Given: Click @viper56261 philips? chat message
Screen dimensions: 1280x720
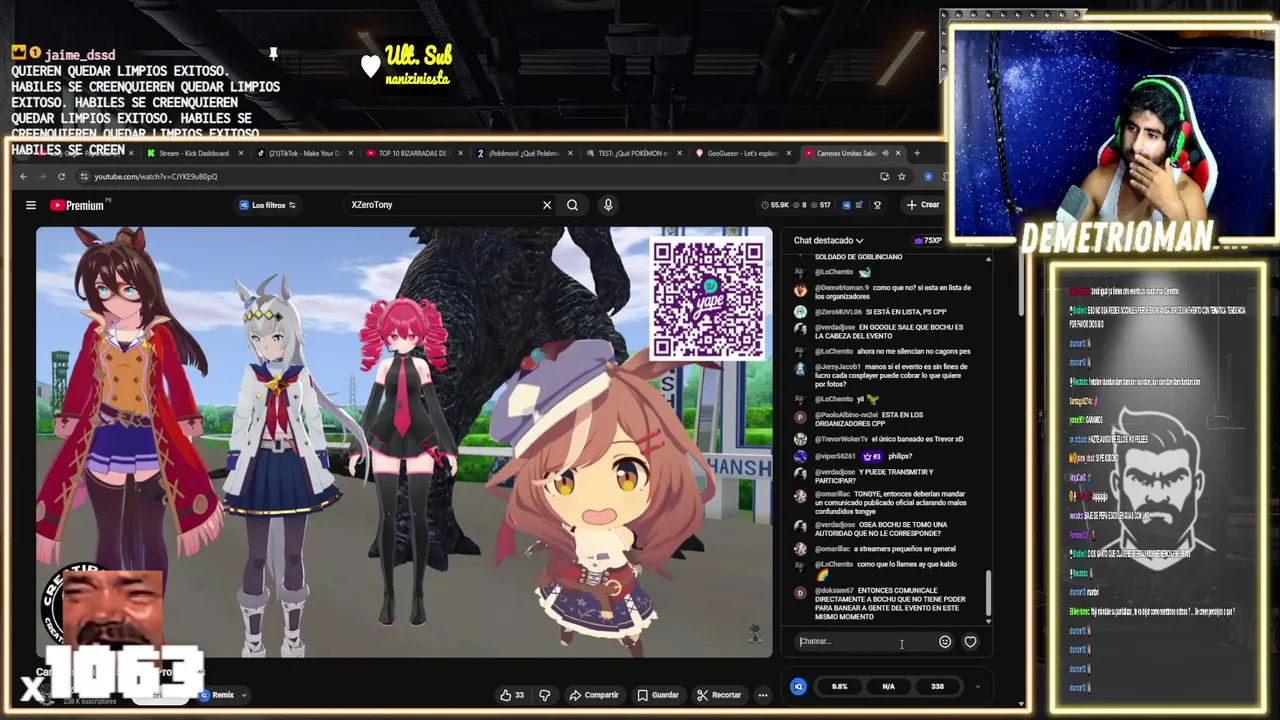Looking at the screenshot, I should pyautogui.click(x=855, y=456).
